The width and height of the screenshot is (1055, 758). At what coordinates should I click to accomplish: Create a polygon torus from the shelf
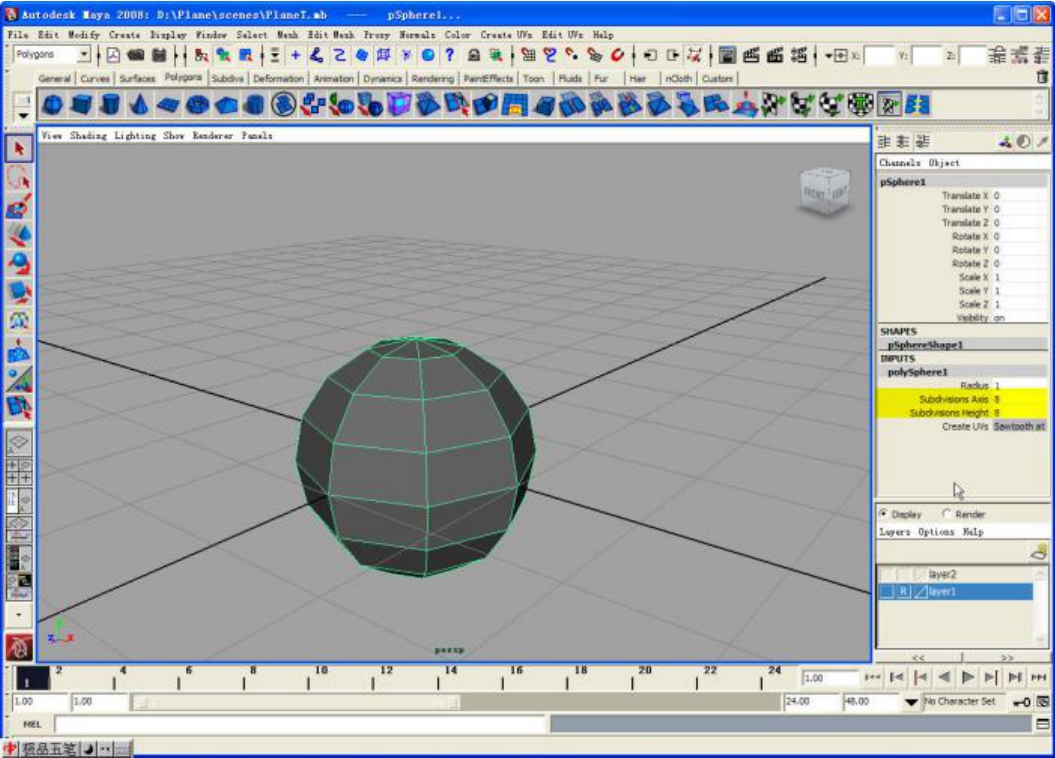pyautogui.click(x=197, y=105)
